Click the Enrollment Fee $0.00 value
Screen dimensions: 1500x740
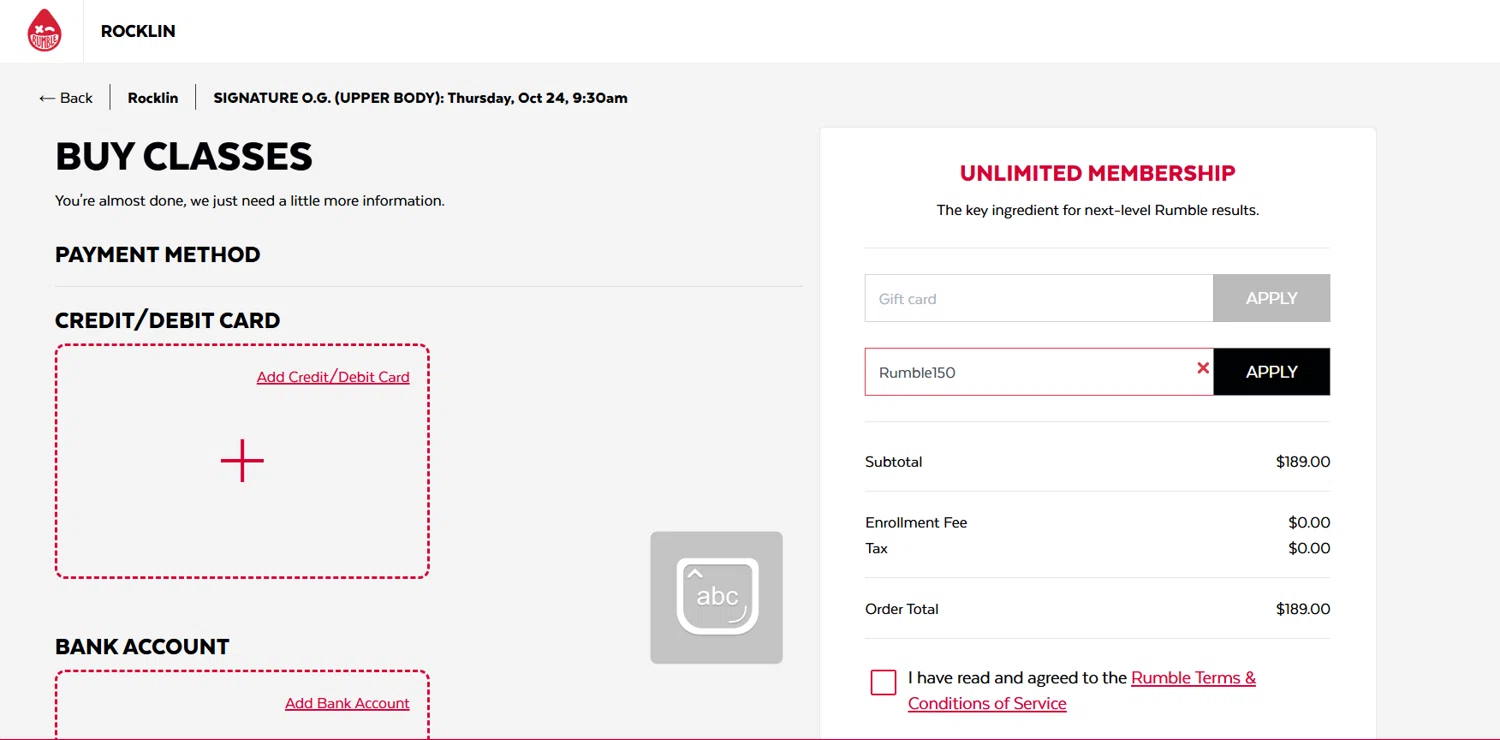click(1309, 522)
